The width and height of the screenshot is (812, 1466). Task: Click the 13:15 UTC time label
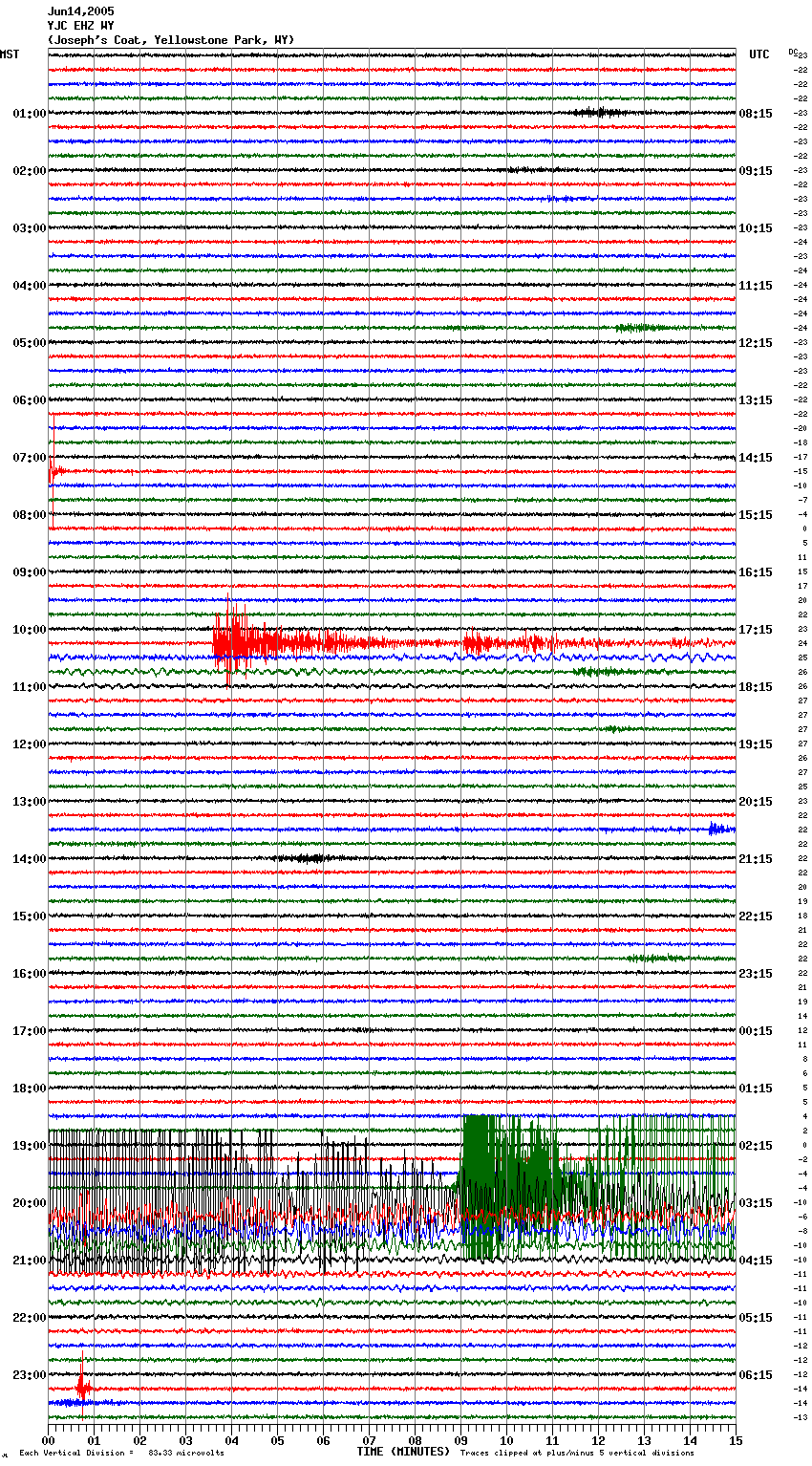click(756, 400)
